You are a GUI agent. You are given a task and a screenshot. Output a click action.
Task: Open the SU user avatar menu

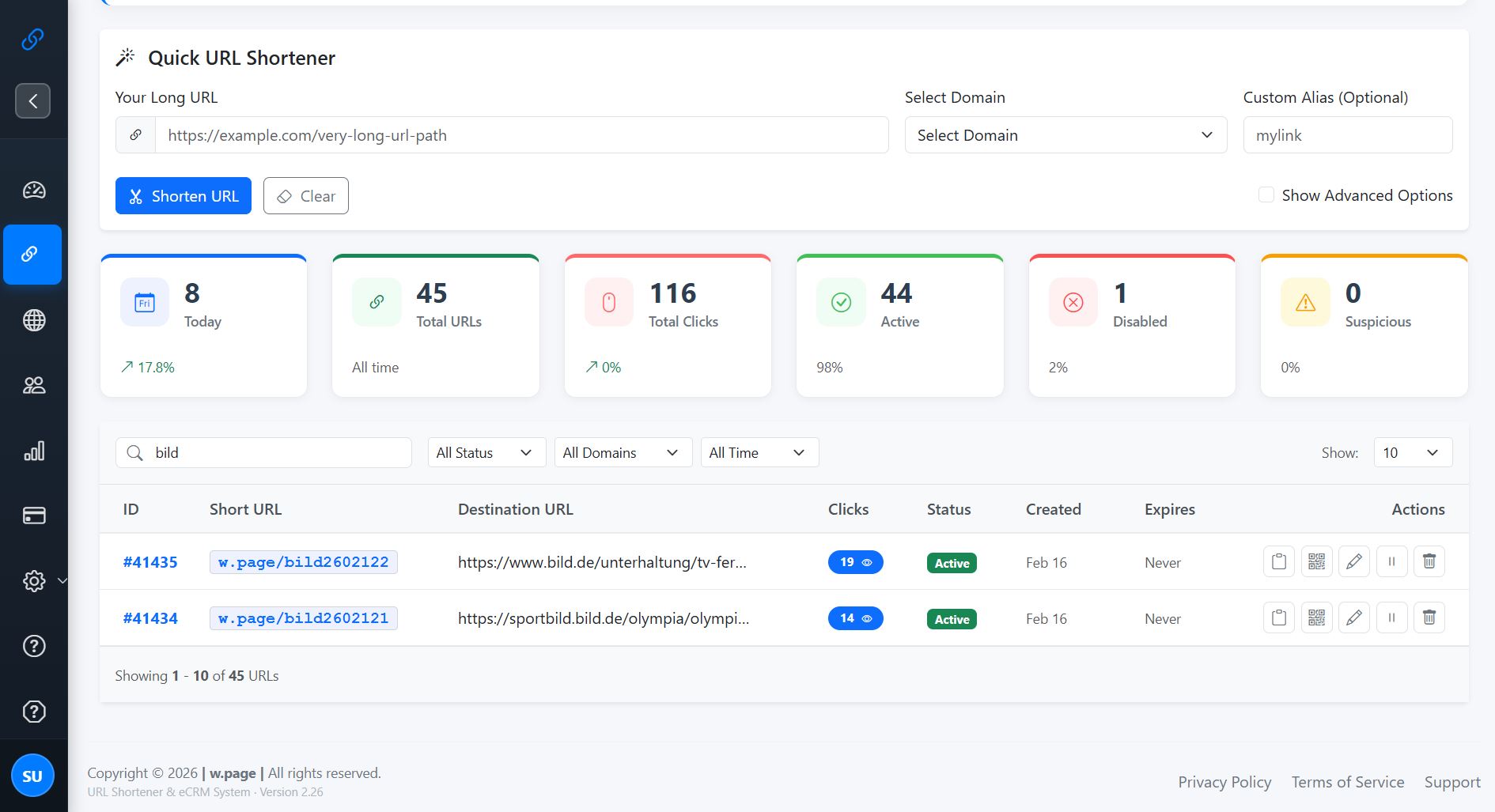[x=33, y=775]
